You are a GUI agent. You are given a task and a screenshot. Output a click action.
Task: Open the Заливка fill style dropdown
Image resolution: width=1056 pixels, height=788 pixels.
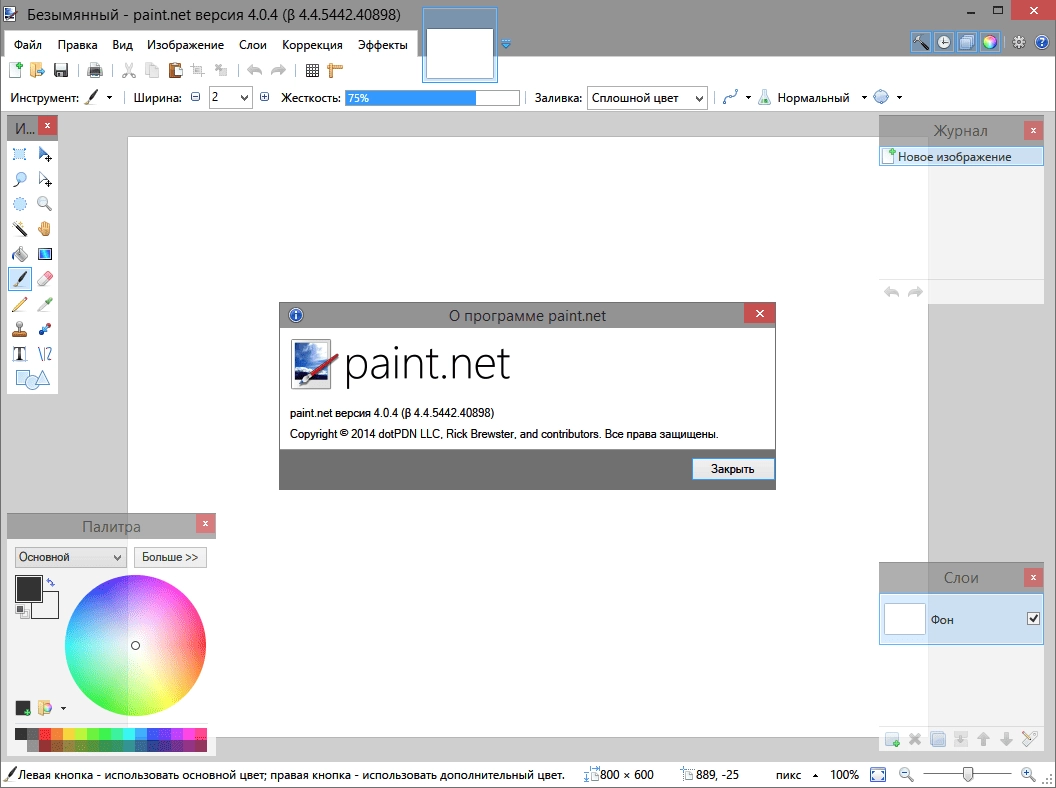point(647,98)
